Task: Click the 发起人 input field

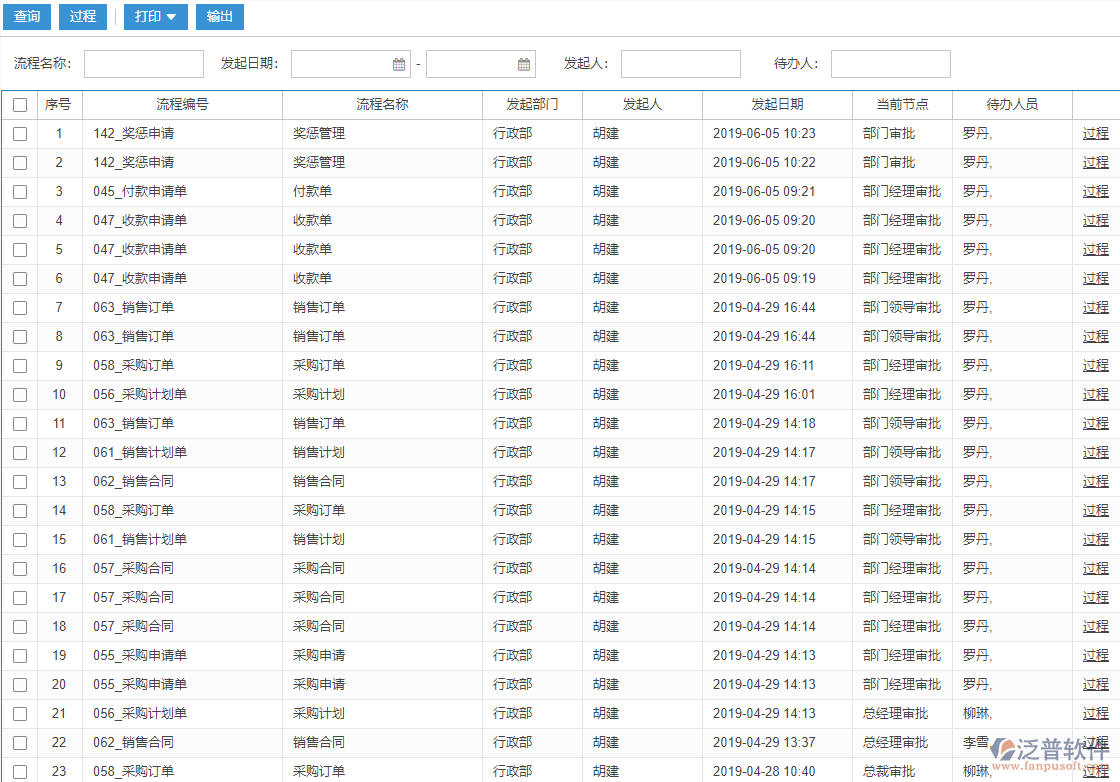Action: coord(680,64)
